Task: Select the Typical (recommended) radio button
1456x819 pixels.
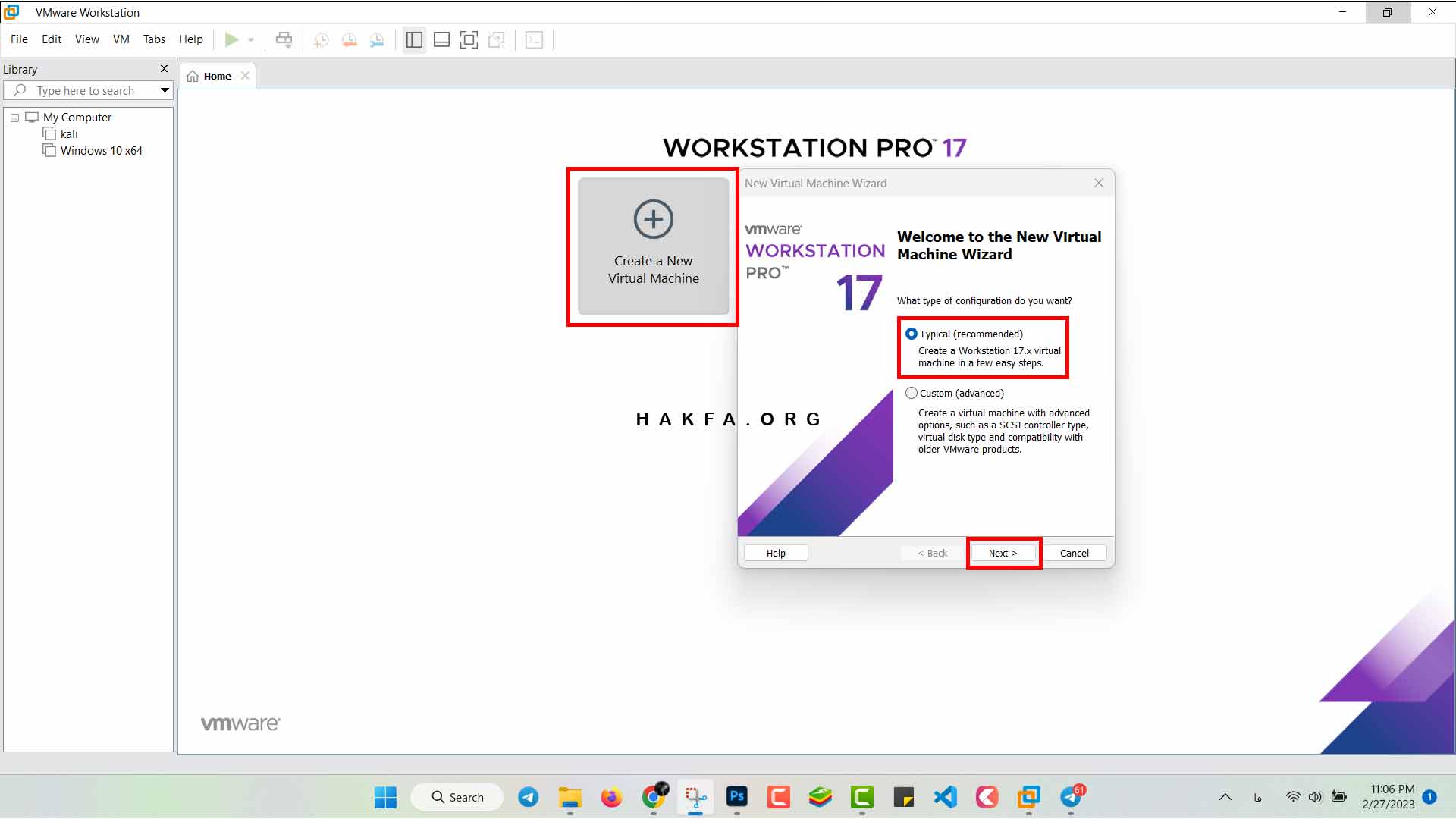Action: [912, 334]
